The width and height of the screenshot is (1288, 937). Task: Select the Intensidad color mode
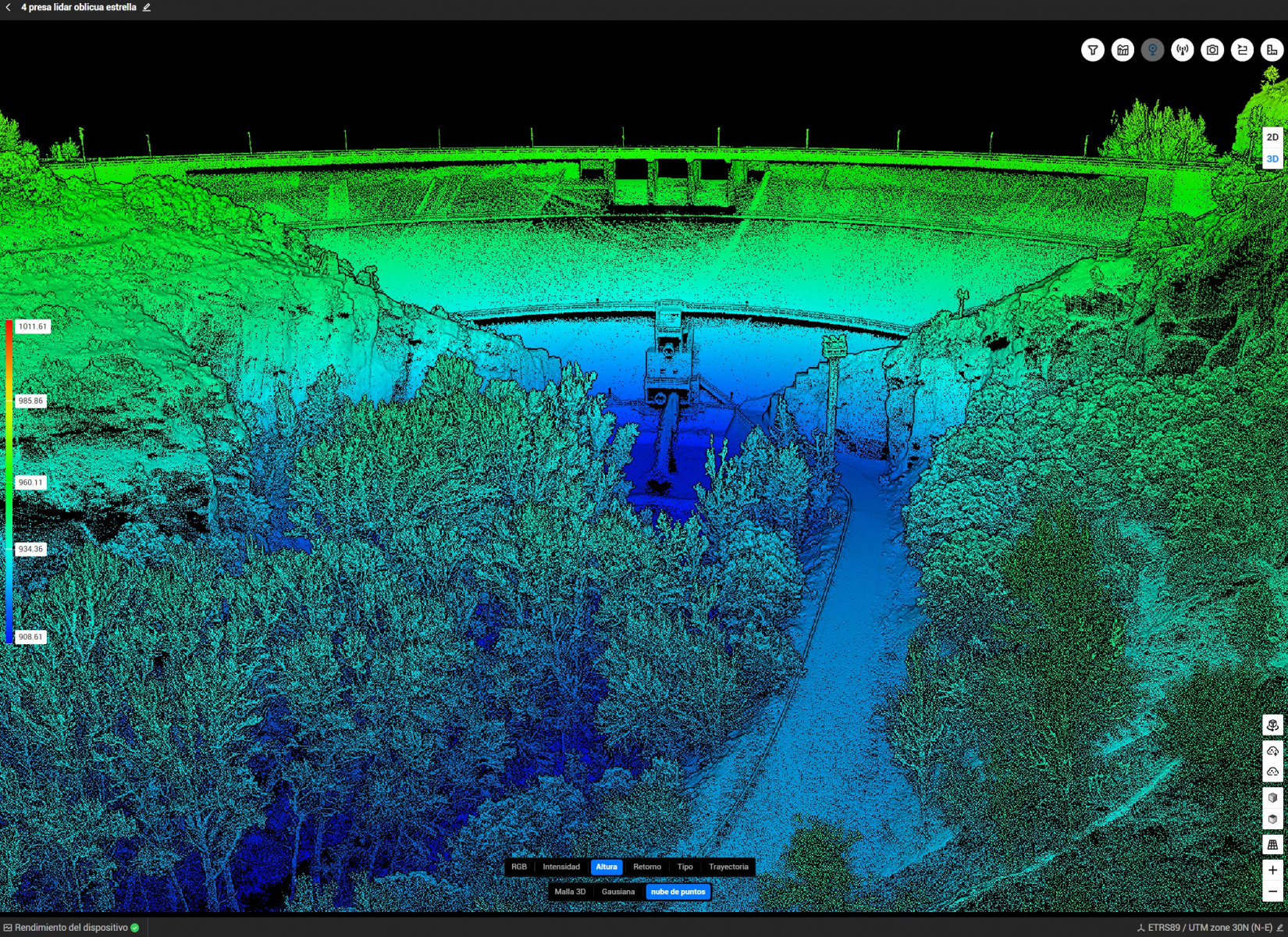[561, 867]
